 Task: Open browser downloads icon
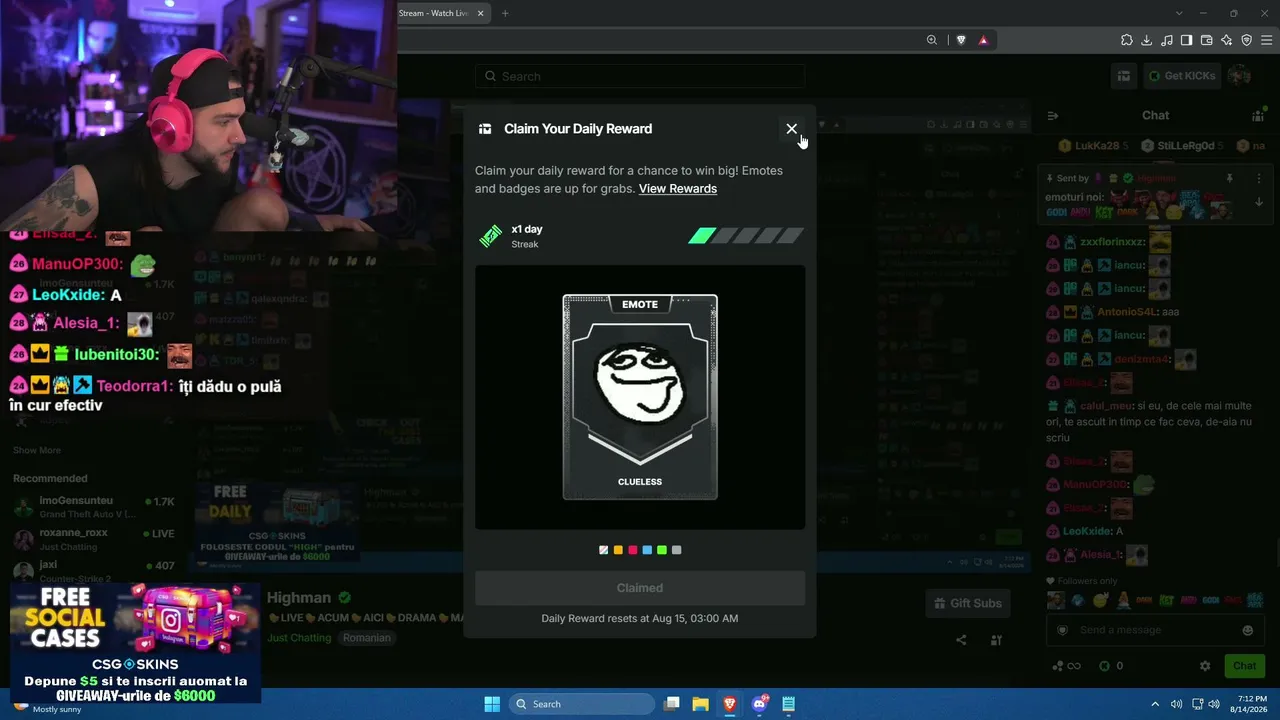1147,40
